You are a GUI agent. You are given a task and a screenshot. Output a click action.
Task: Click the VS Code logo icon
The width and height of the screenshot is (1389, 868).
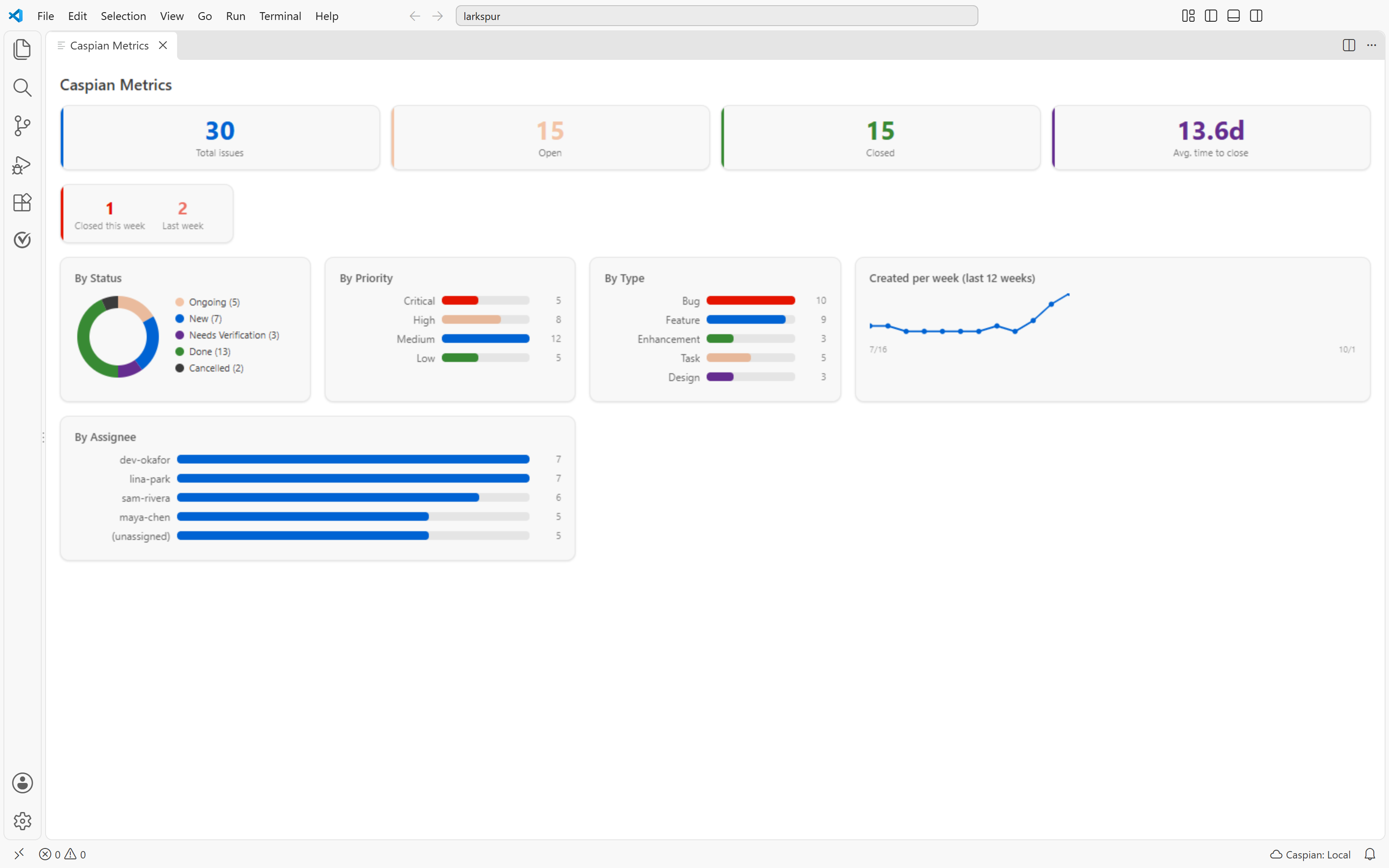(16, 16)
